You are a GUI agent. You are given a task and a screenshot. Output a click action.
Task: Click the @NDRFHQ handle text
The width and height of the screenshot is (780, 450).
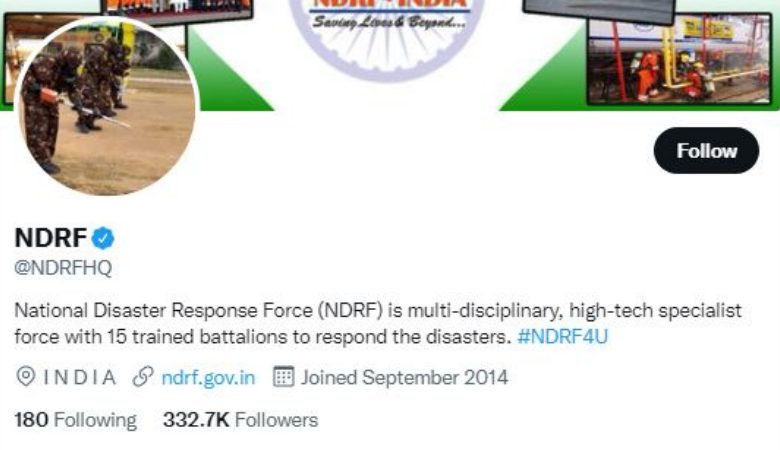click(63, 268)
